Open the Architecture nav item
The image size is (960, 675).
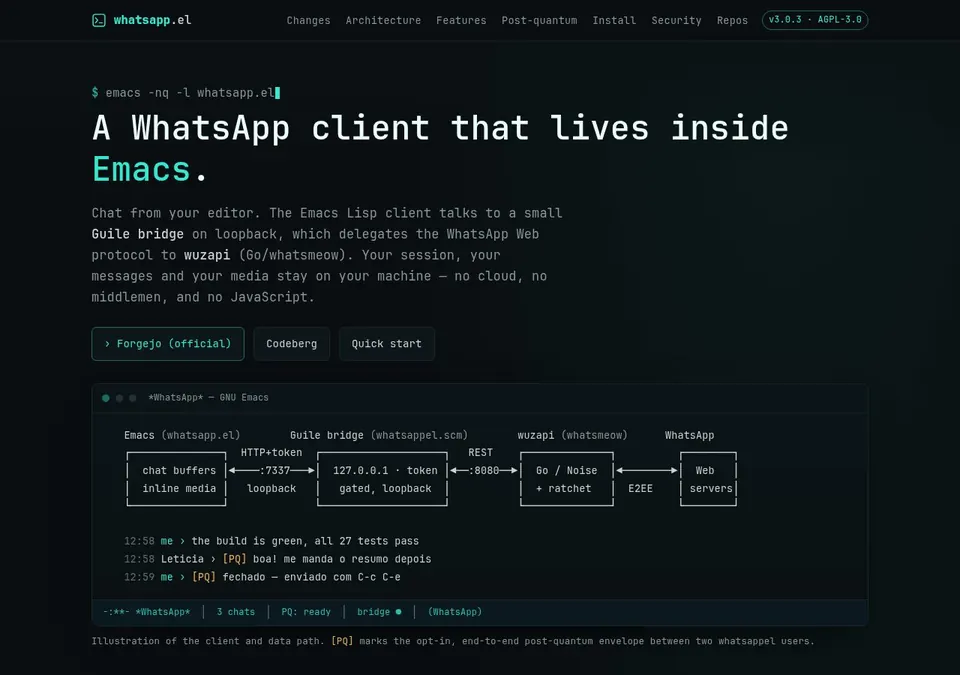(x=383, y=20)
